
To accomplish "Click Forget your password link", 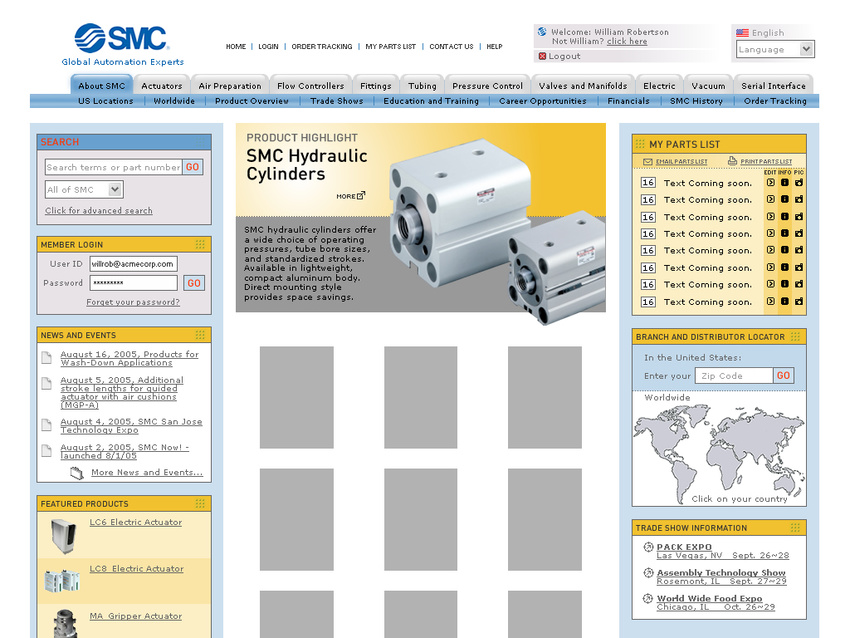I will click(133, 302).
